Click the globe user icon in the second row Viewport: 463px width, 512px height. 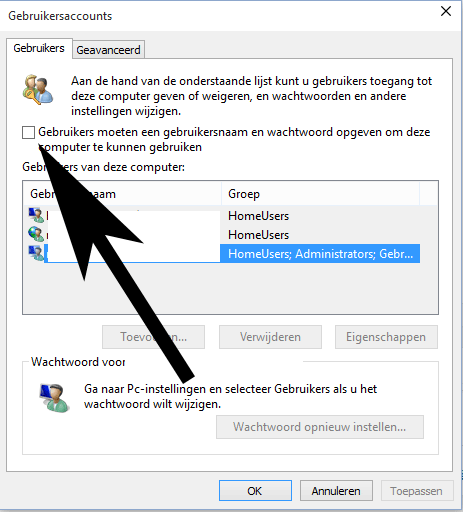click(36, 234)
